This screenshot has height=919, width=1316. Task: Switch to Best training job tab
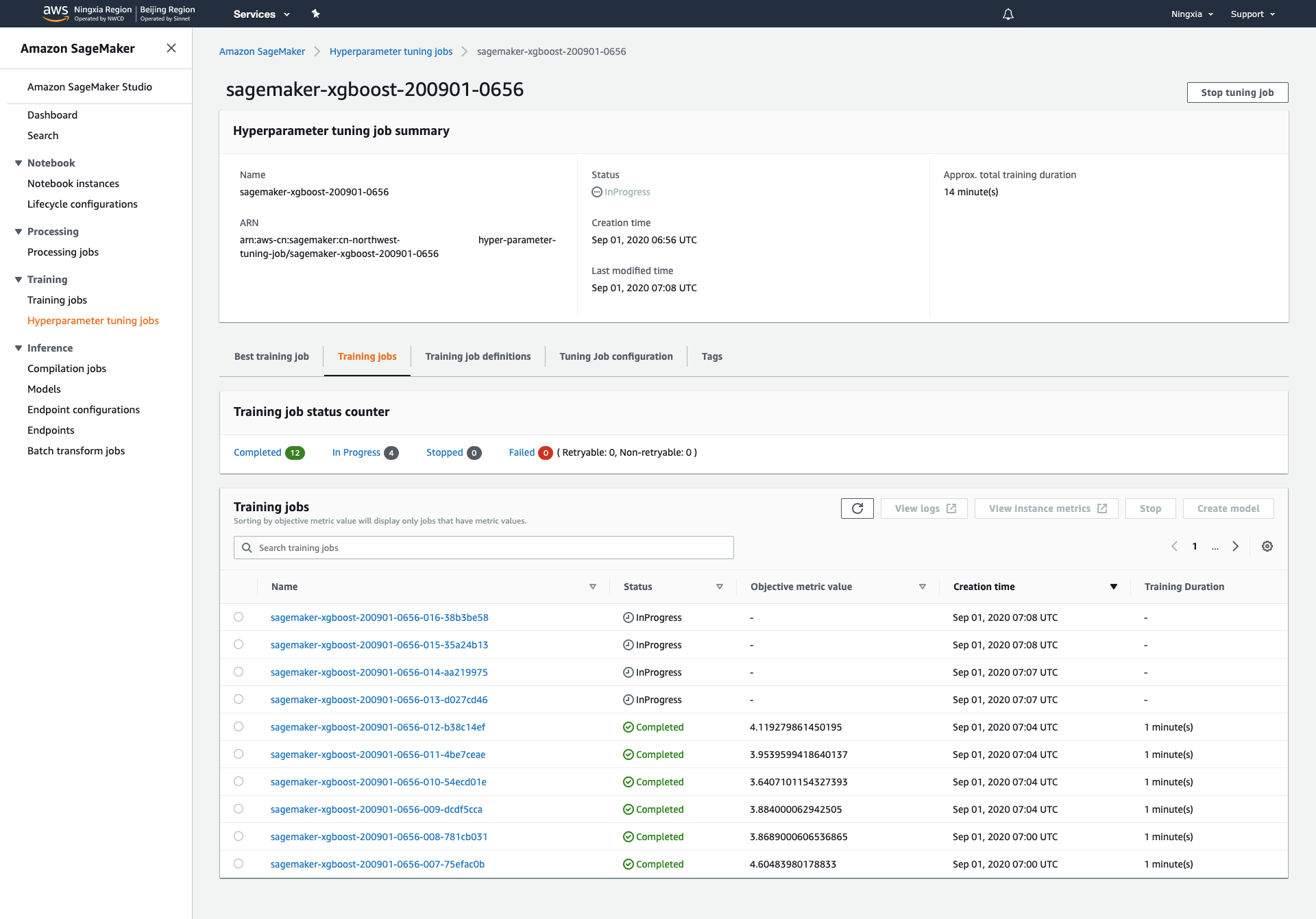point(271,356)
